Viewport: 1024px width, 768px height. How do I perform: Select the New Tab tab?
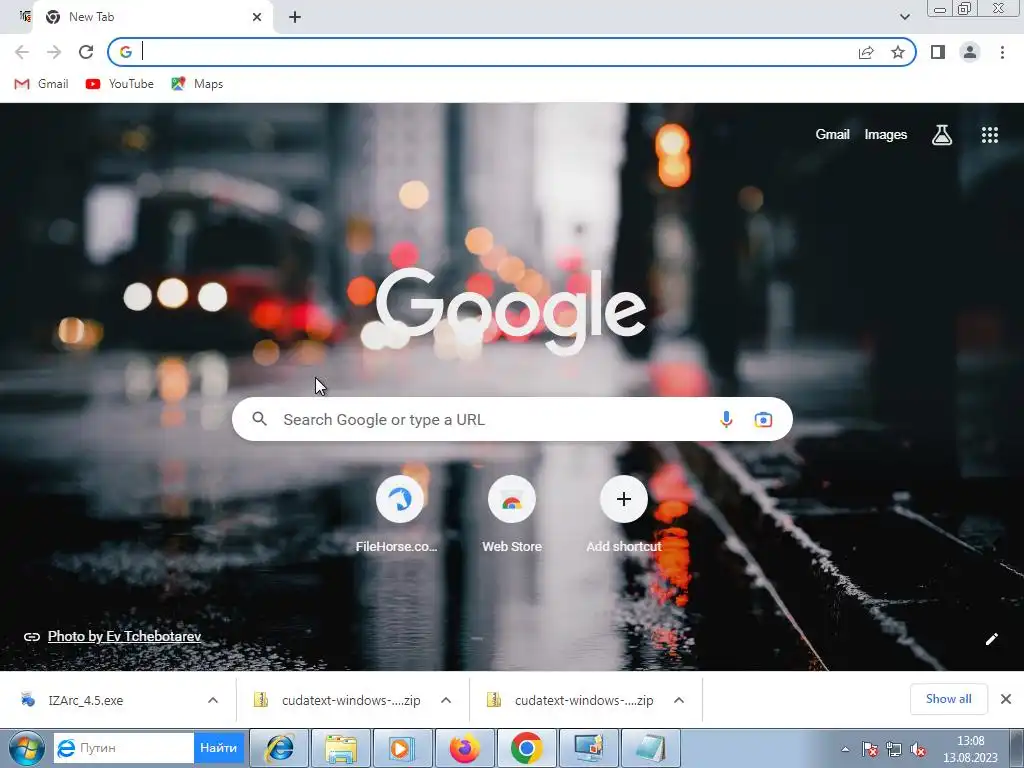point(153,17)
